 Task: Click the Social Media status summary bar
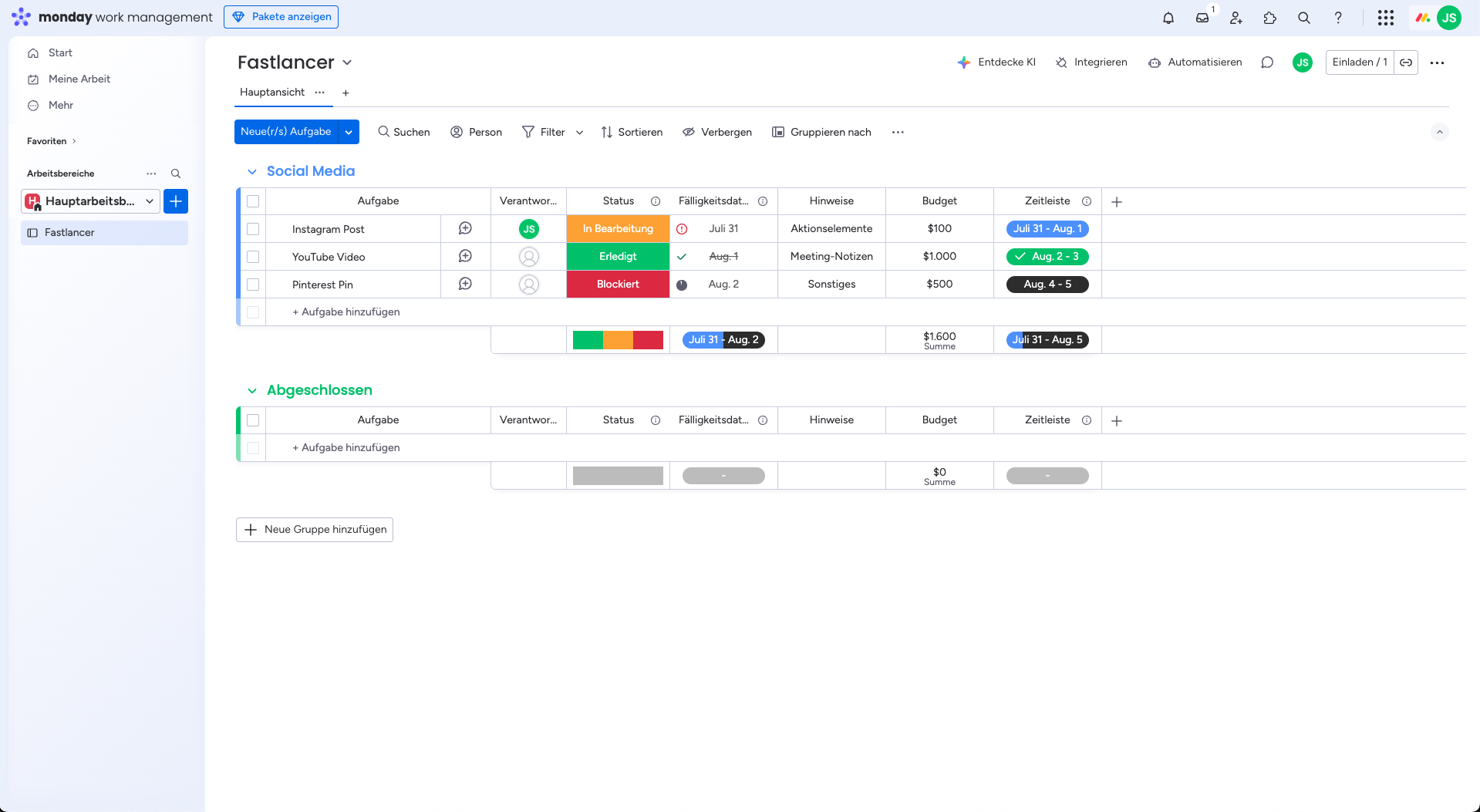click(618, 340)
